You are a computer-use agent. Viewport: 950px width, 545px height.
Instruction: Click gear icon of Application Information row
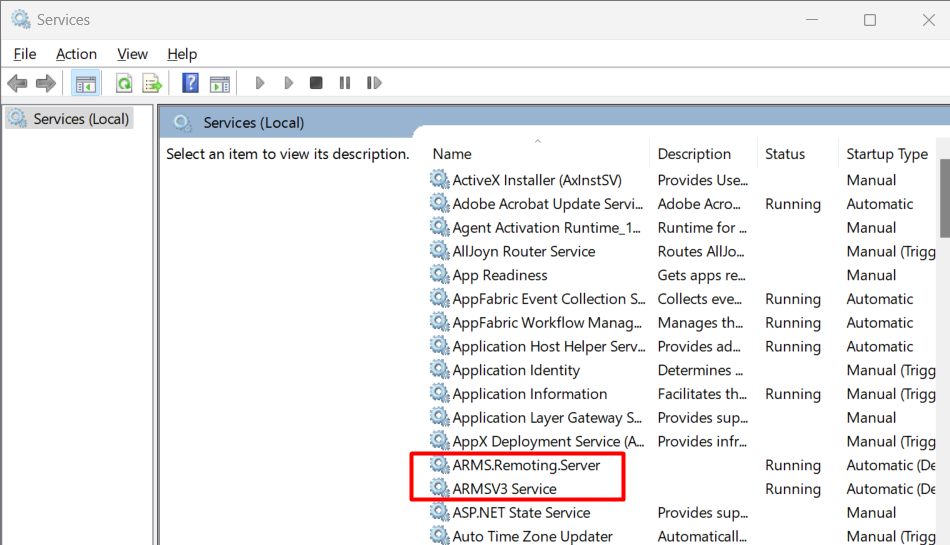(439, 393)
